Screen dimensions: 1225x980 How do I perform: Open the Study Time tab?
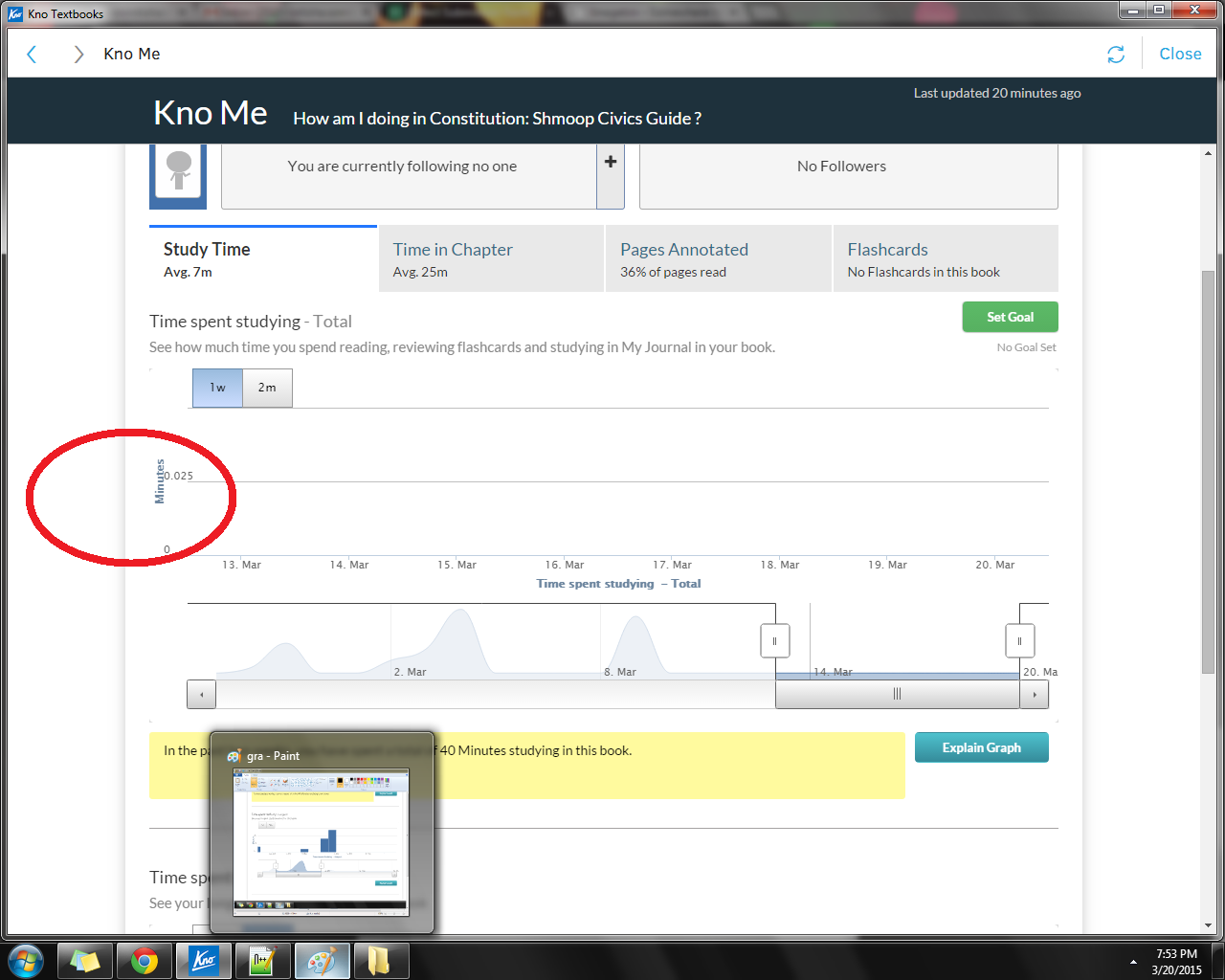pyautogui.click(x=263, y=258)
